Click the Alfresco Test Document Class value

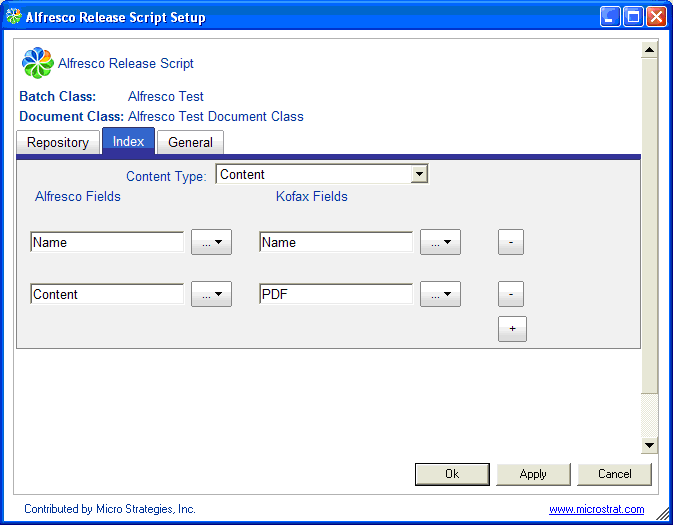(x=216, y=116)
